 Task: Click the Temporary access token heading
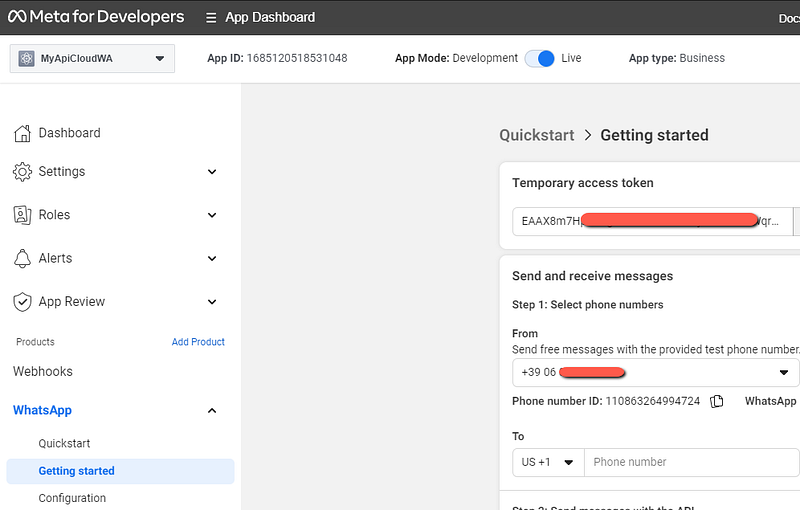[583, 183]
